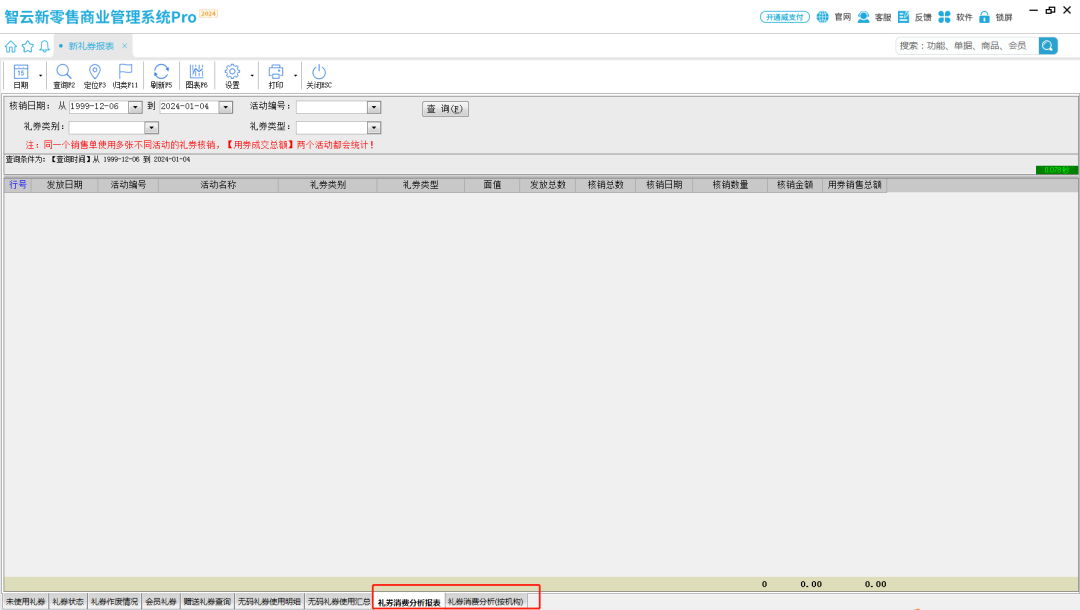Lock the screen with 锁屏 icon
This screenshot has height=610, width=1080.
click(x=984, y=17)
